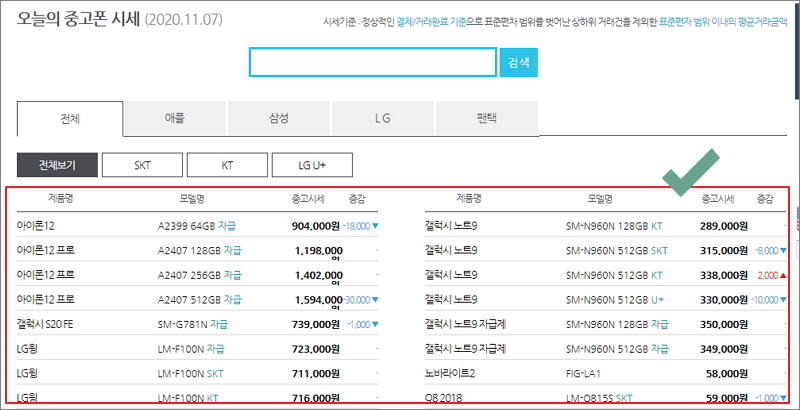
Task: Click the -1,000 arrow in the S20 FE row
Action: point(363,324)
